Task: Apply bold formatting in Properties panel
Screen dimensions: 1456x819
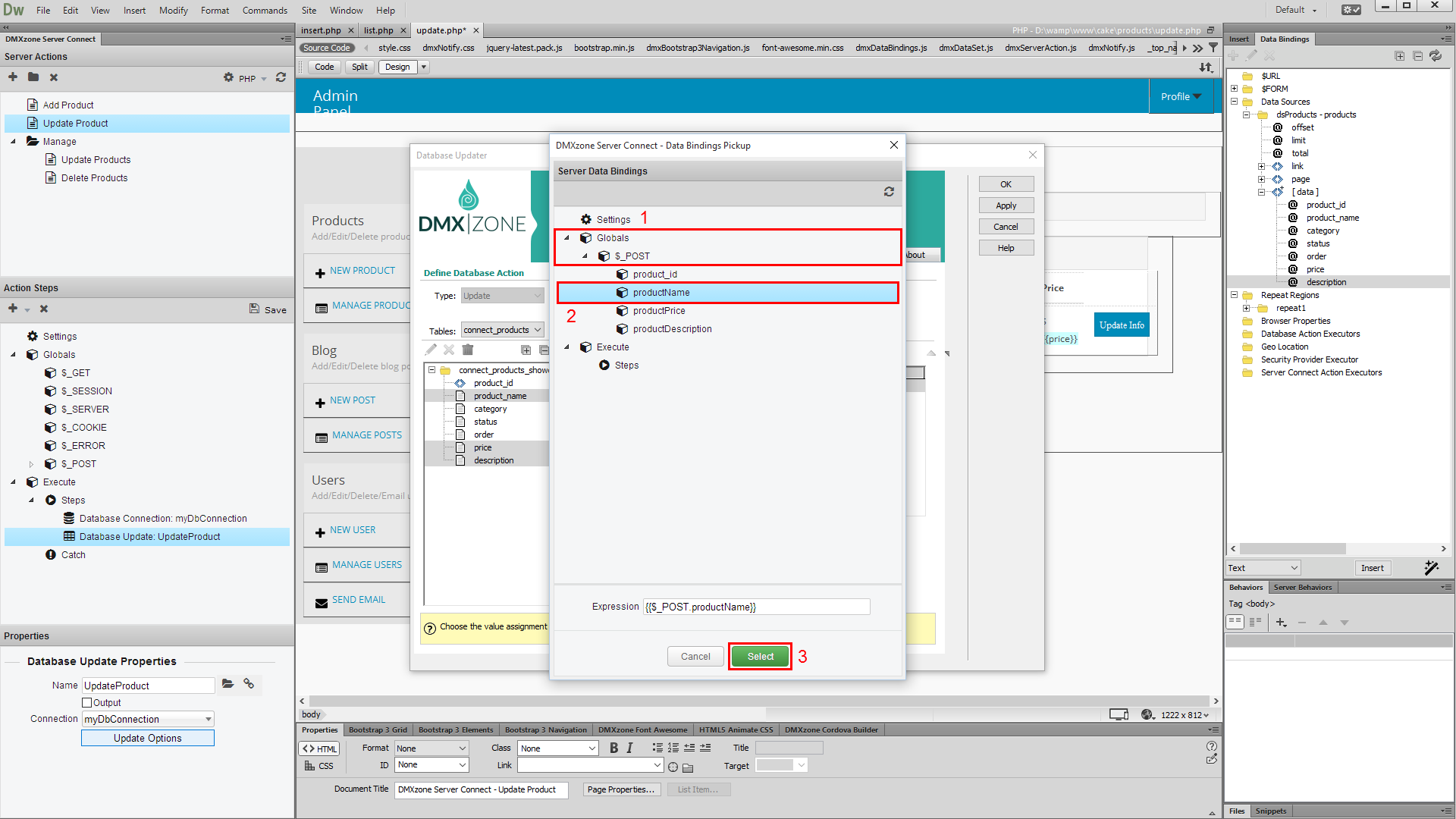Action: coord(613,748)
